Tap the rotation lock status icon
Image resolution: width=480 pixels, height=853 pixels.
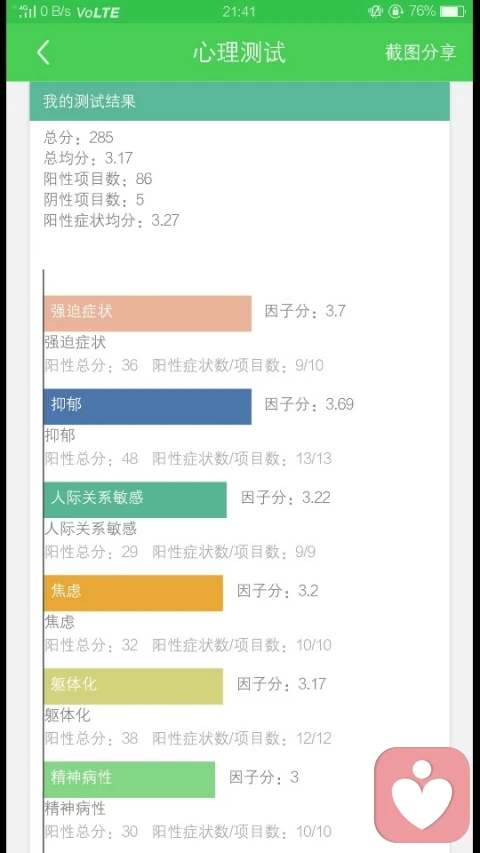395,11
